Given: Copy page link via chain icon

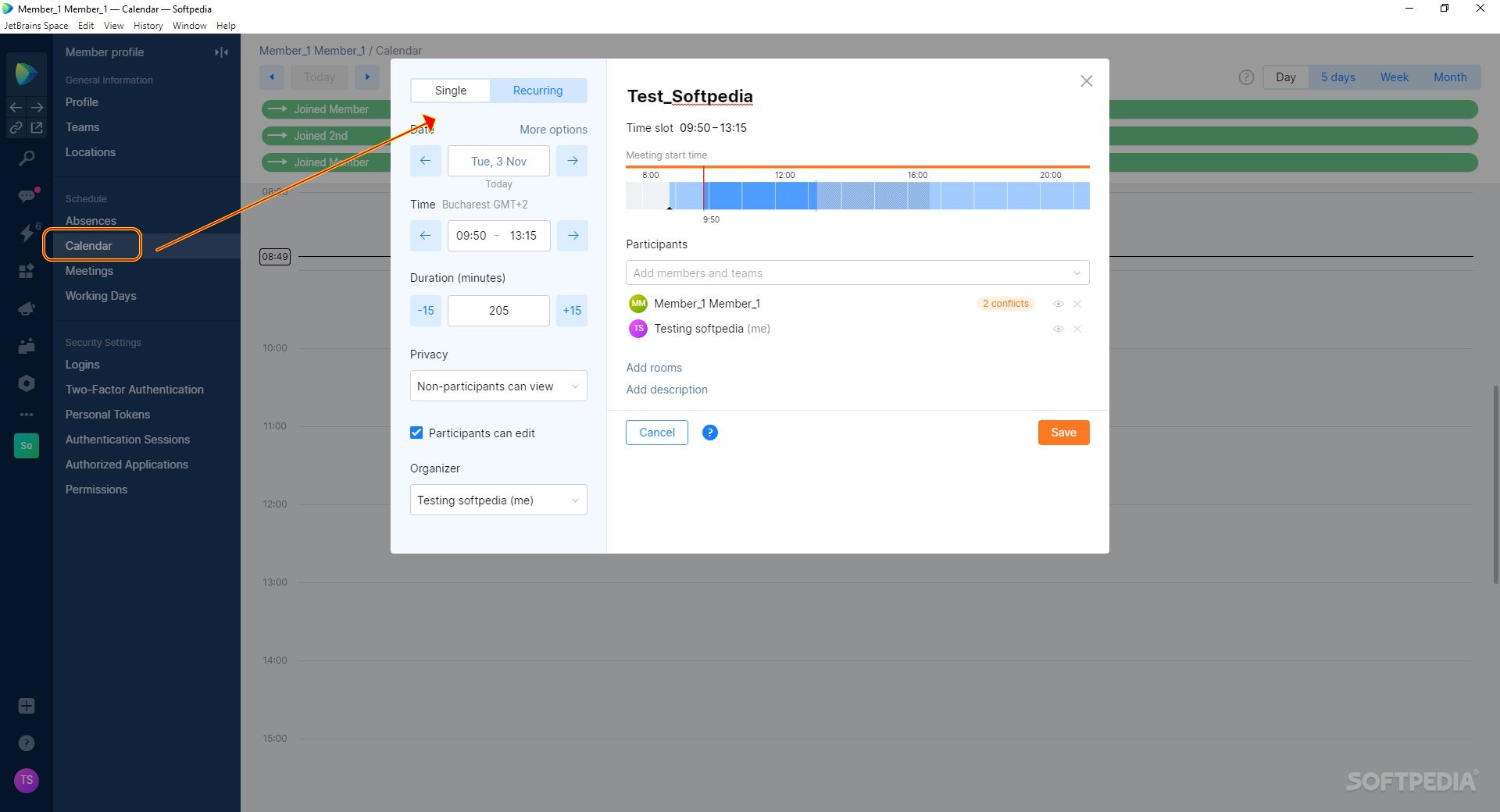Looking at the screenshot, I should point(16,127).
